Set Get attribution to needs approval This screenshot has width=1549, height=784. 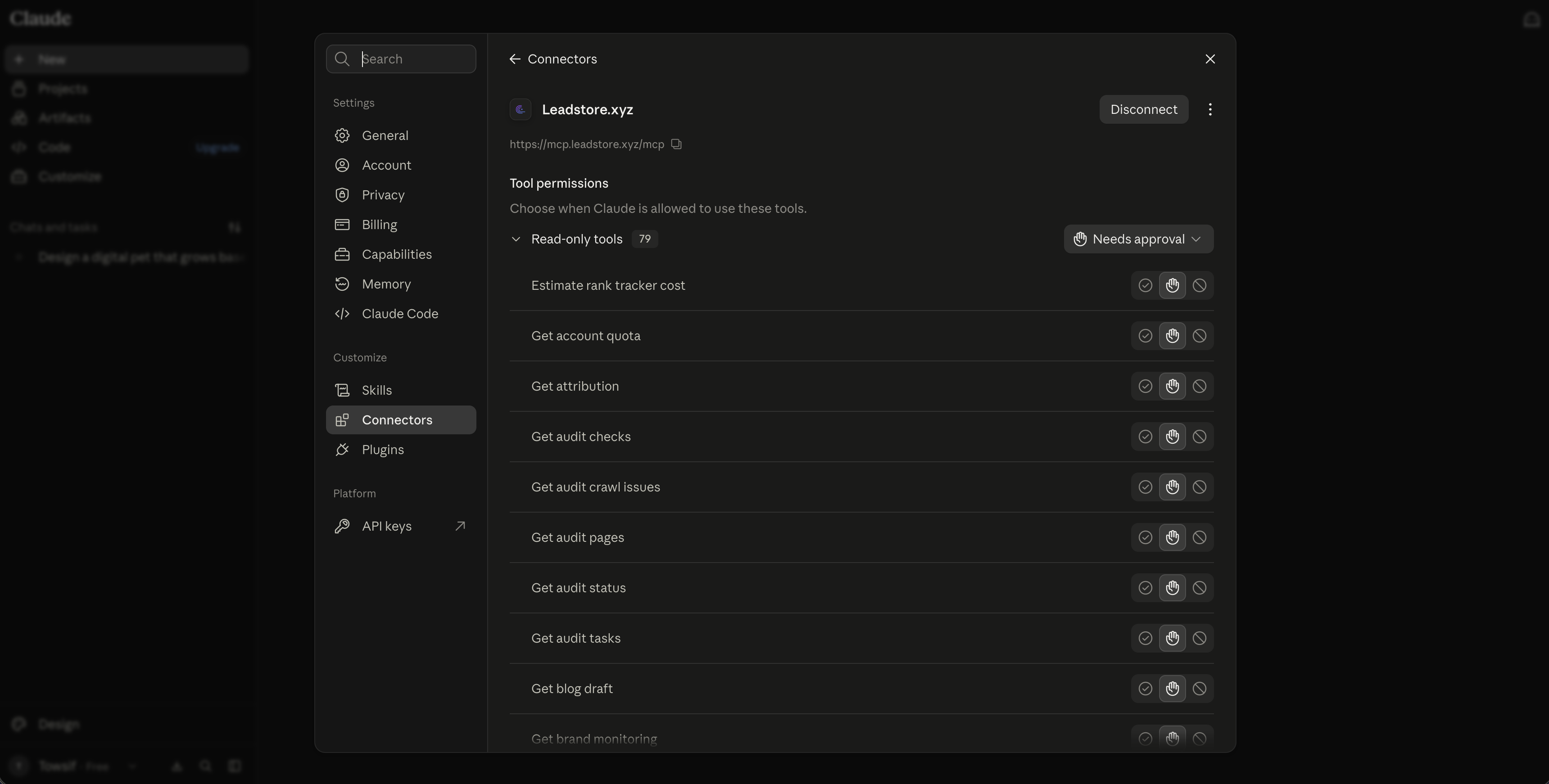(x=1172, y=387)
